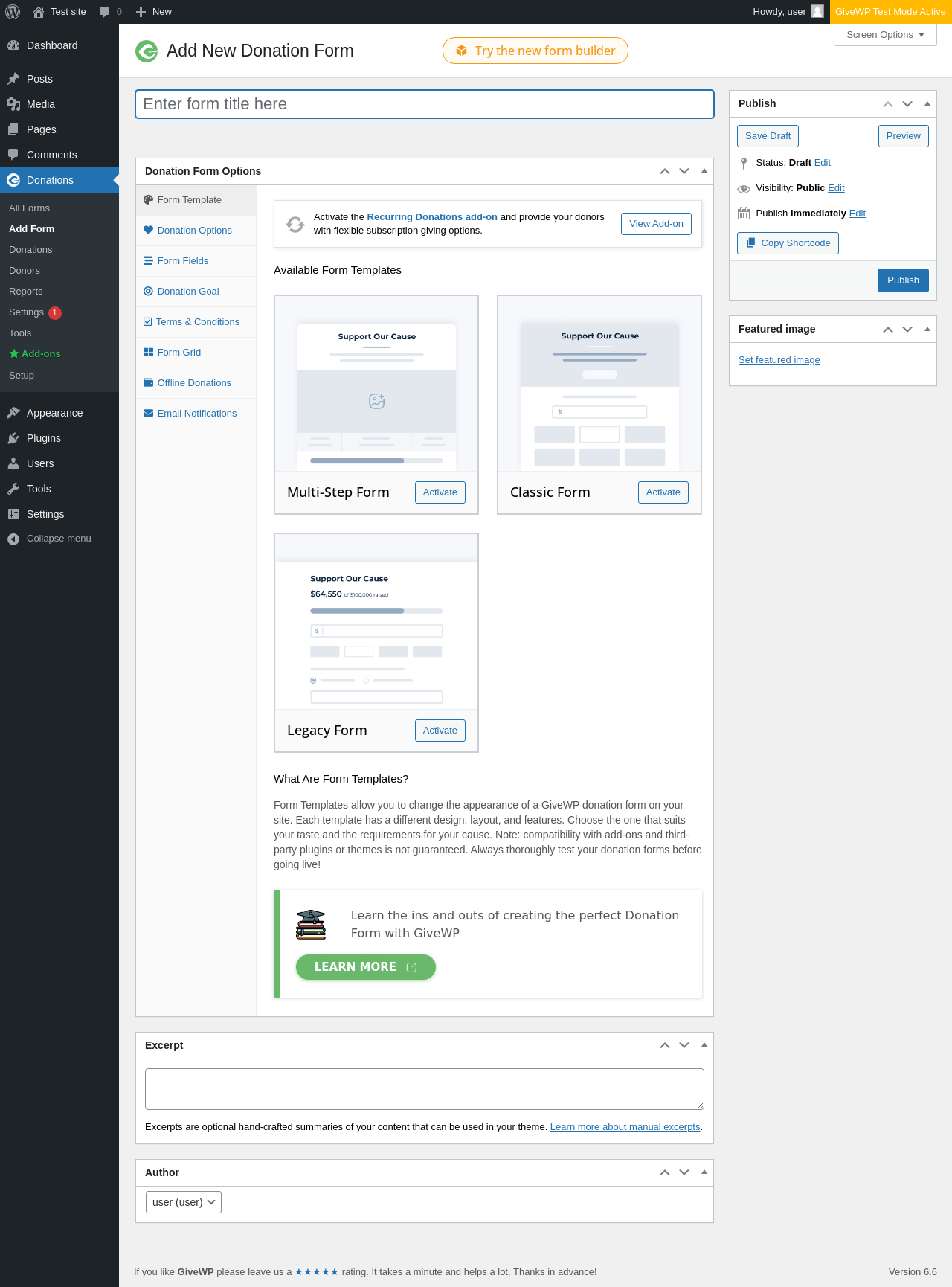
Task: Click the green GiveWP logo beside page title
Action: click(x=147, y=51)
